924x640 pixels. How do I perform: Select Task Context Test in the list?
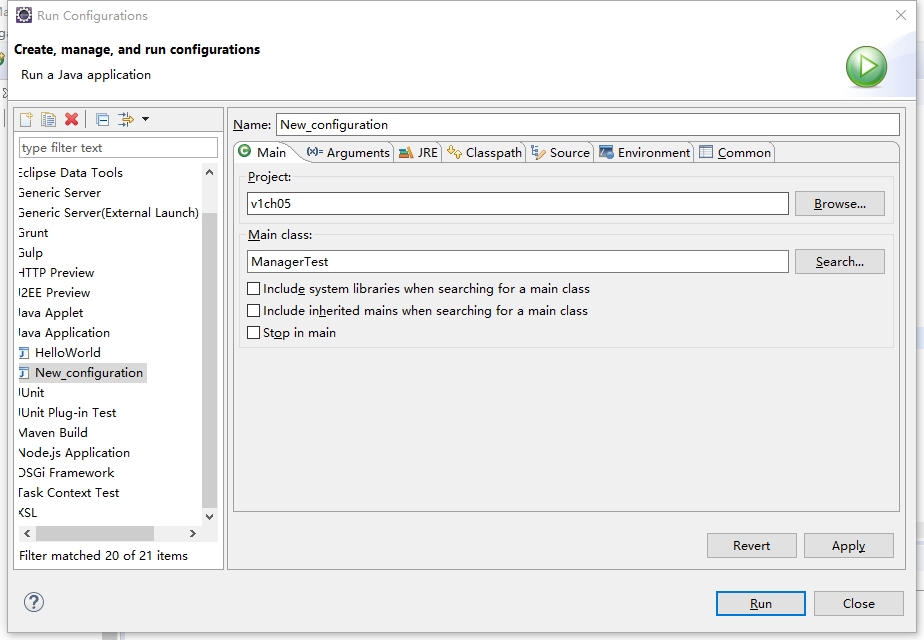tap(69, 493)
